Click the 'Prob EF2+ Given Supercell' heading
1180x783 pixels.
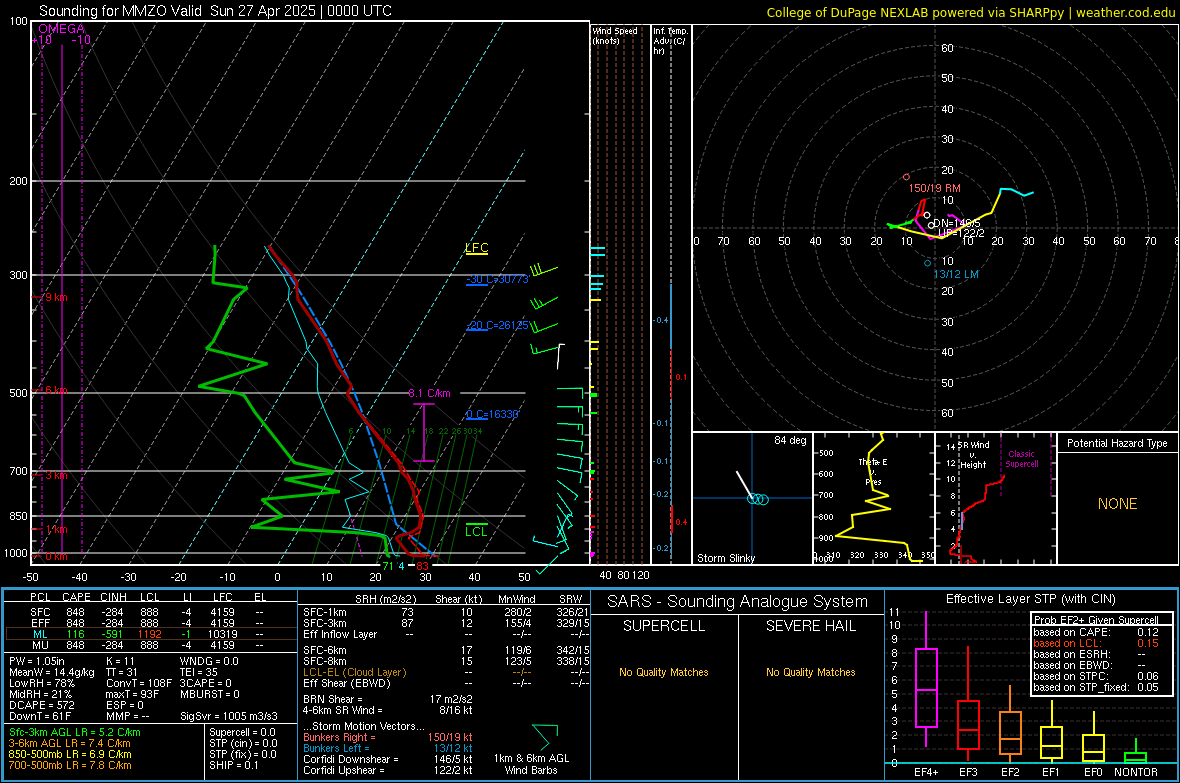point(1096,620)
